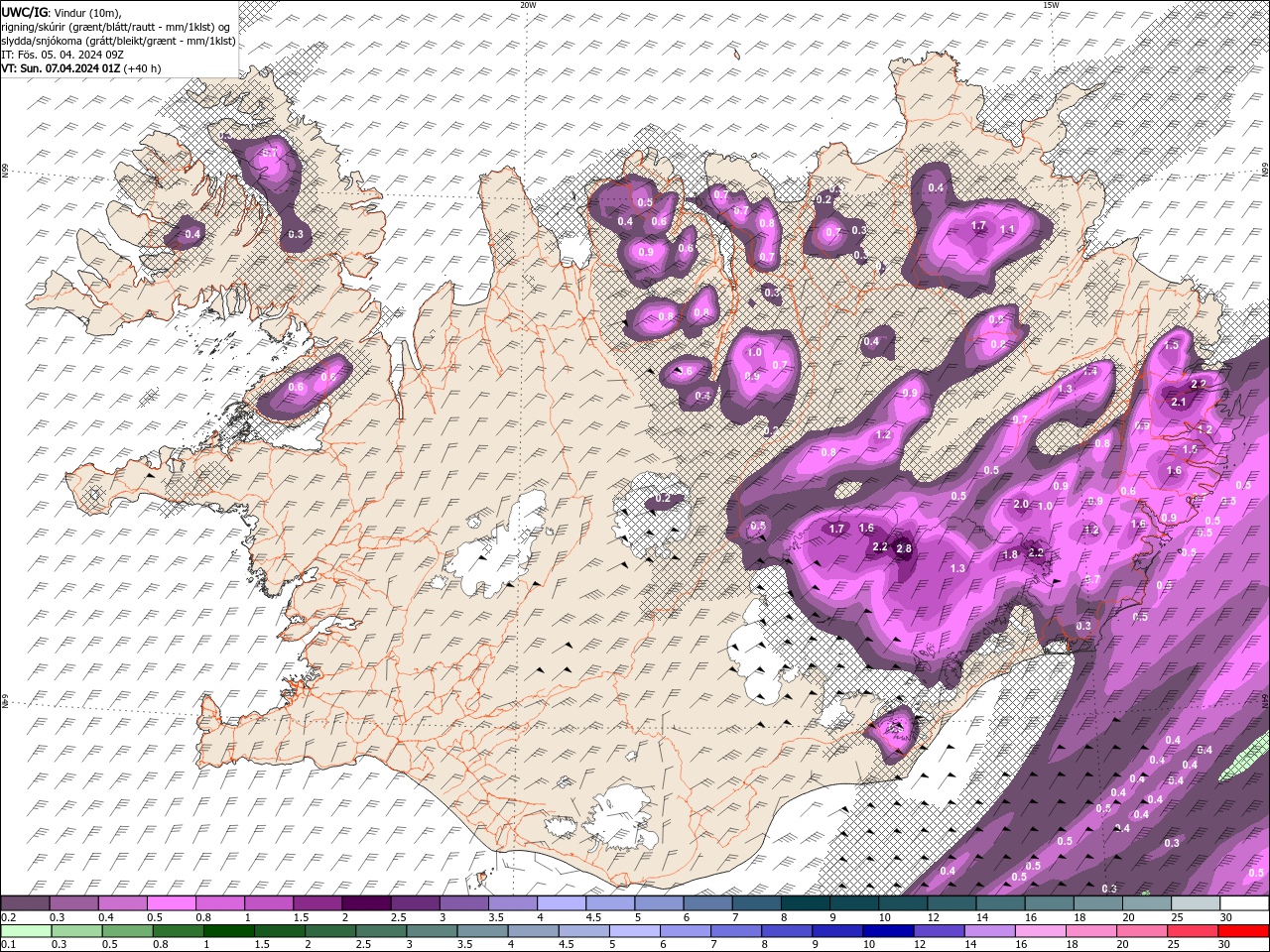The height and width of the screenshot is (952, 1270).
Task: Select the top-row legend swatch labeled 2
Action: tap(365, 903)
